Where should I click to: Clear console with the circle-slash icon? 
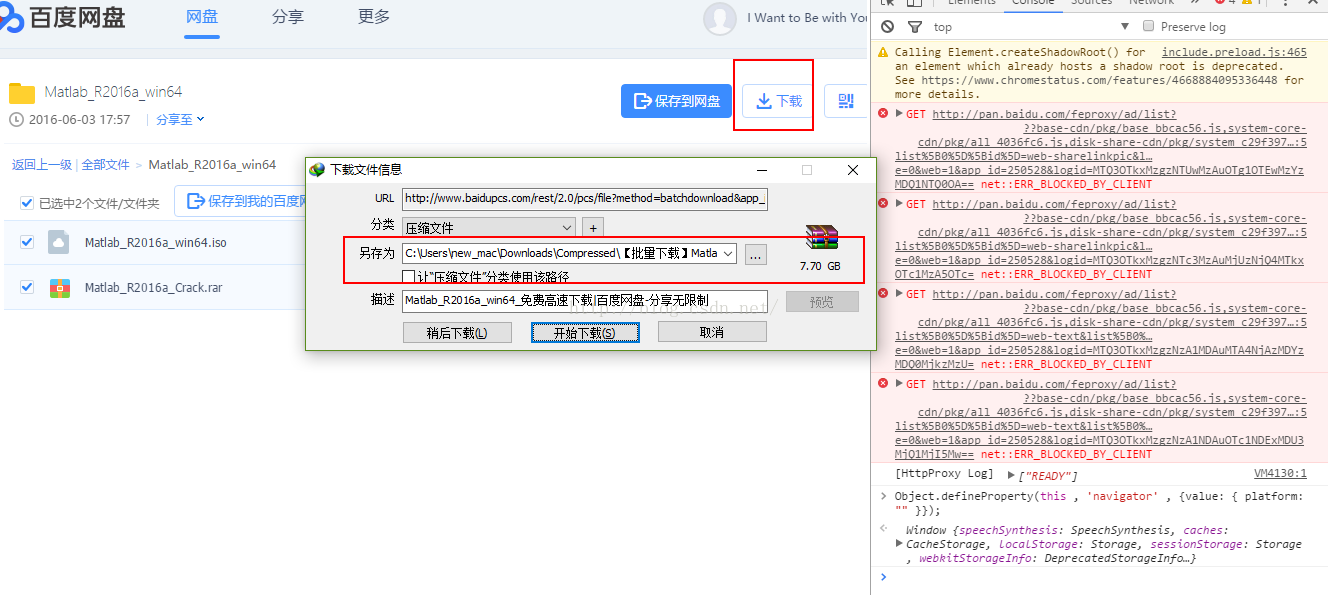887,26
